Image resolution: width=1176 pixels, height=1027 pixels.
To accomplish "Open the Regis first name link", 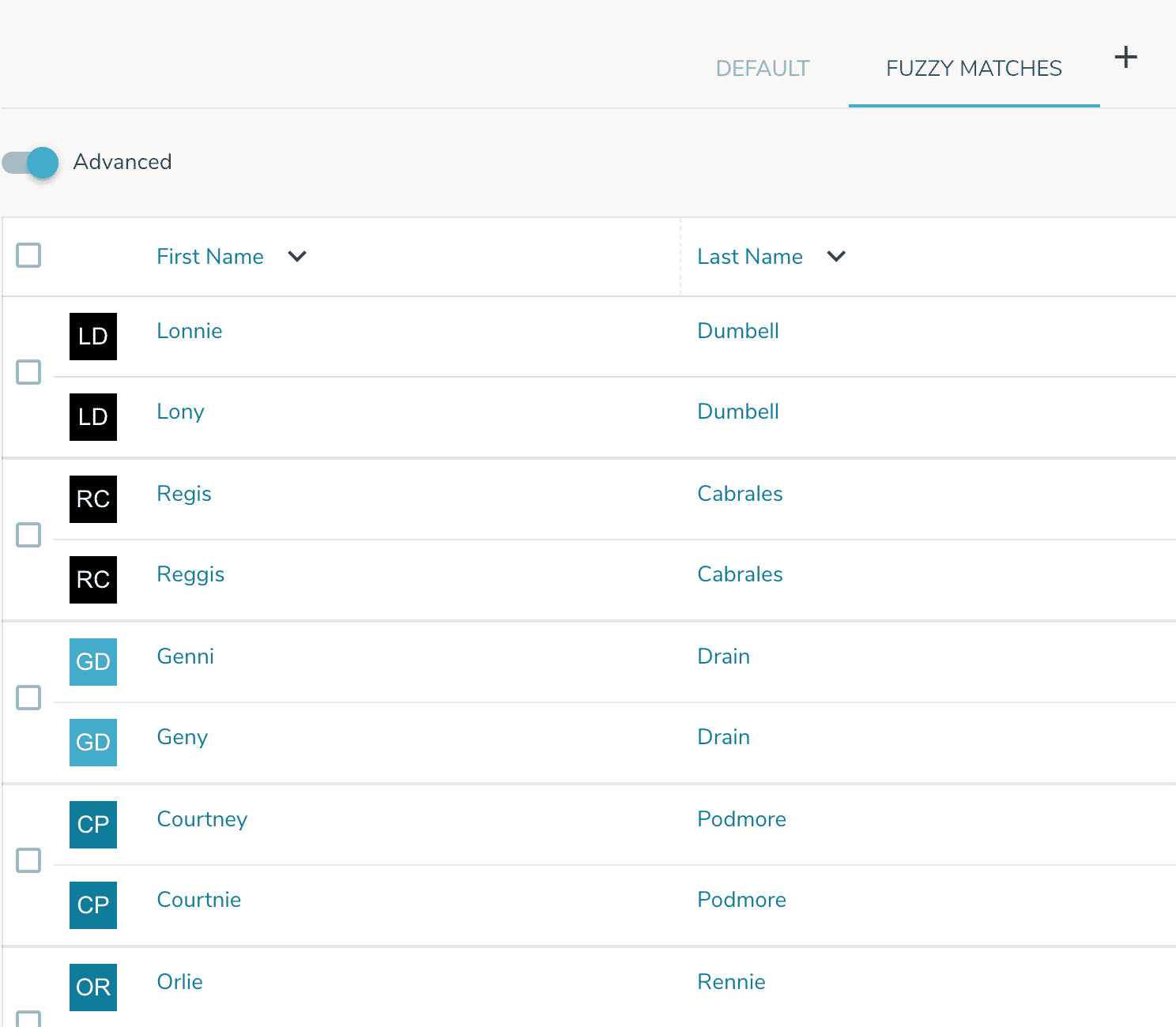I will point(184,494).
